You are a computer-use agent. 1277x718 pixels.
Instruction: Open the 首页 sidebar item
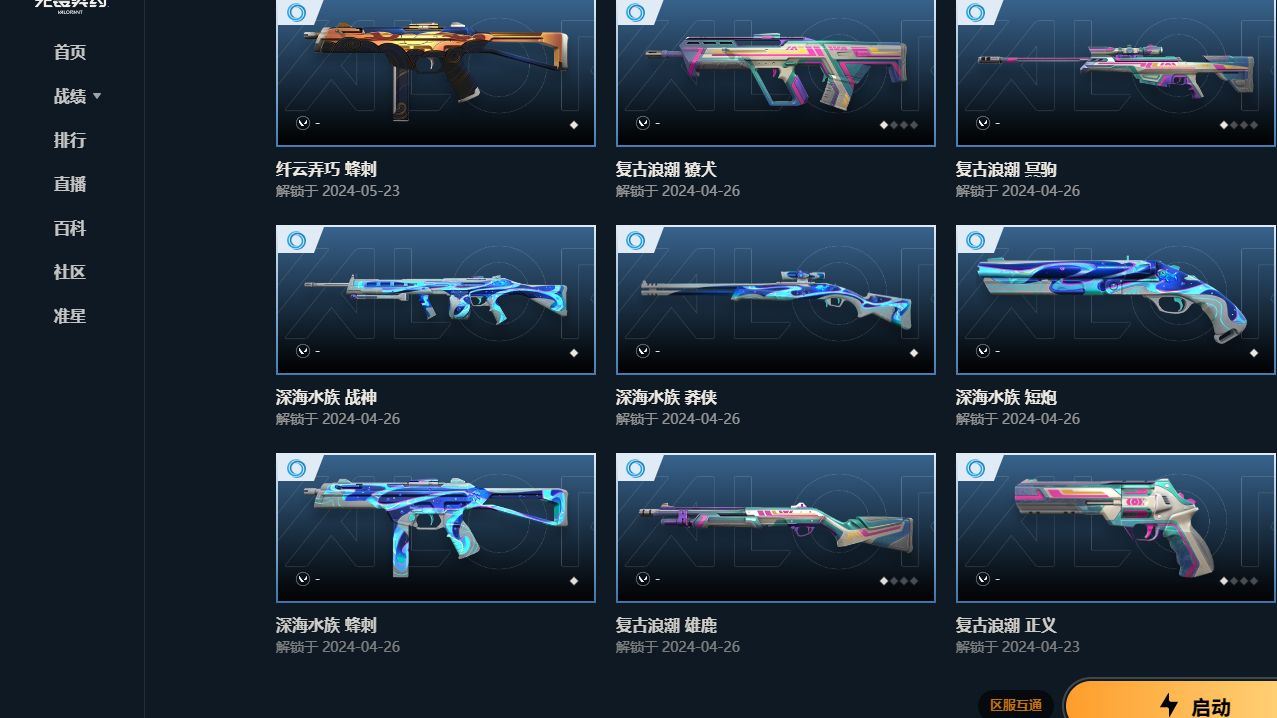point(70,52)
